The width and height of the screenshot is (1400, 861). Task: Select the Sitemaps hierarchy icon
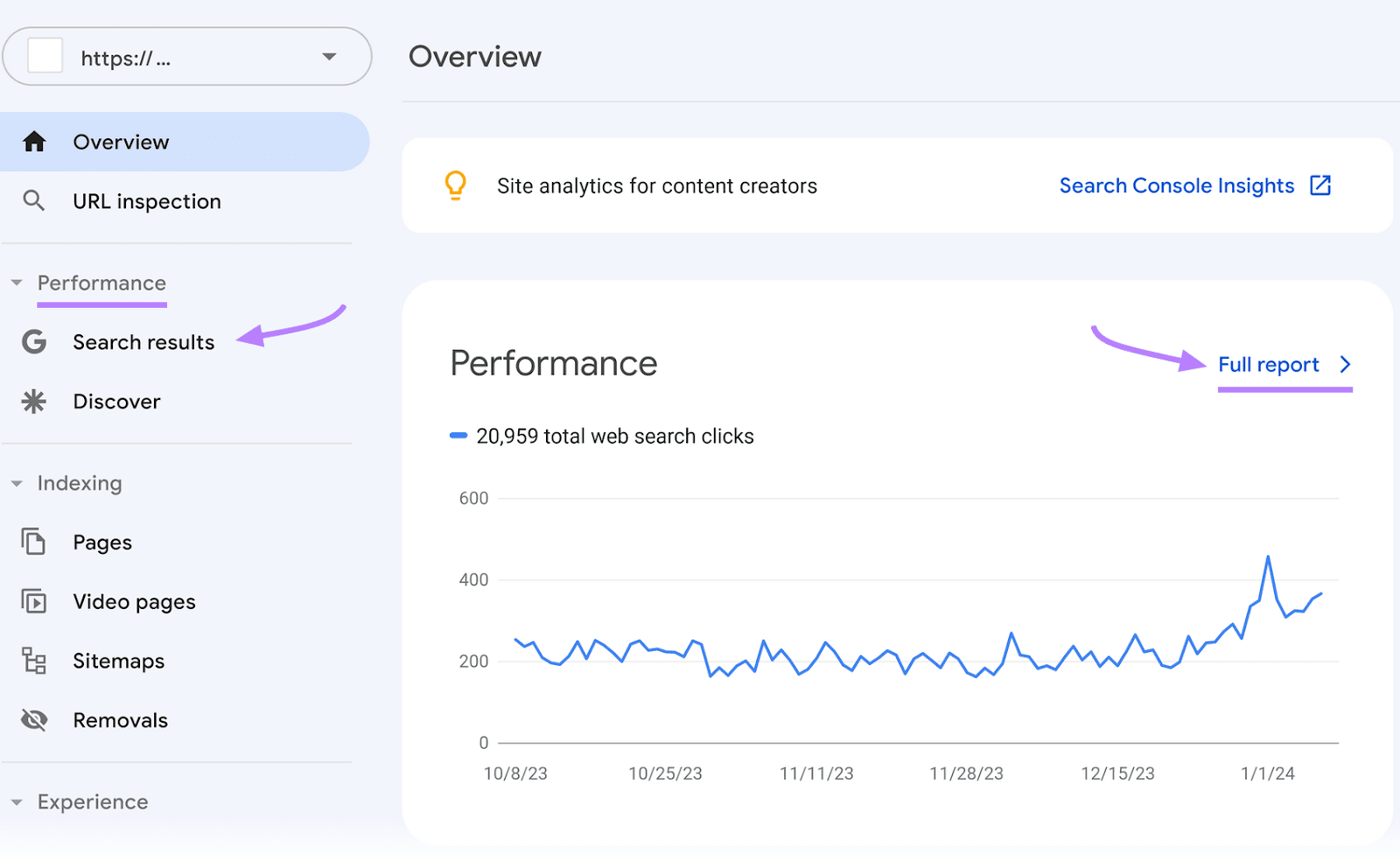point(33,661)
